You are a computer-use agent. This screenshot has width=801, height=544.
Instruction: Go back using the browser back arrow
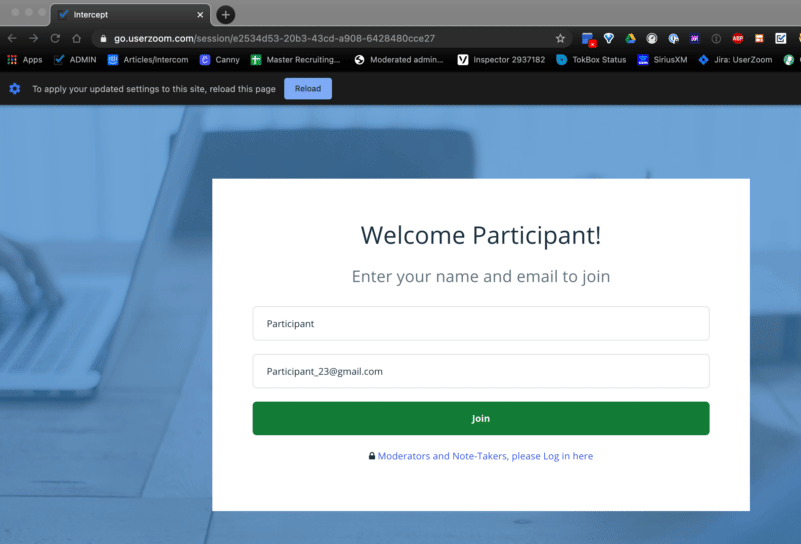[12, 38]
